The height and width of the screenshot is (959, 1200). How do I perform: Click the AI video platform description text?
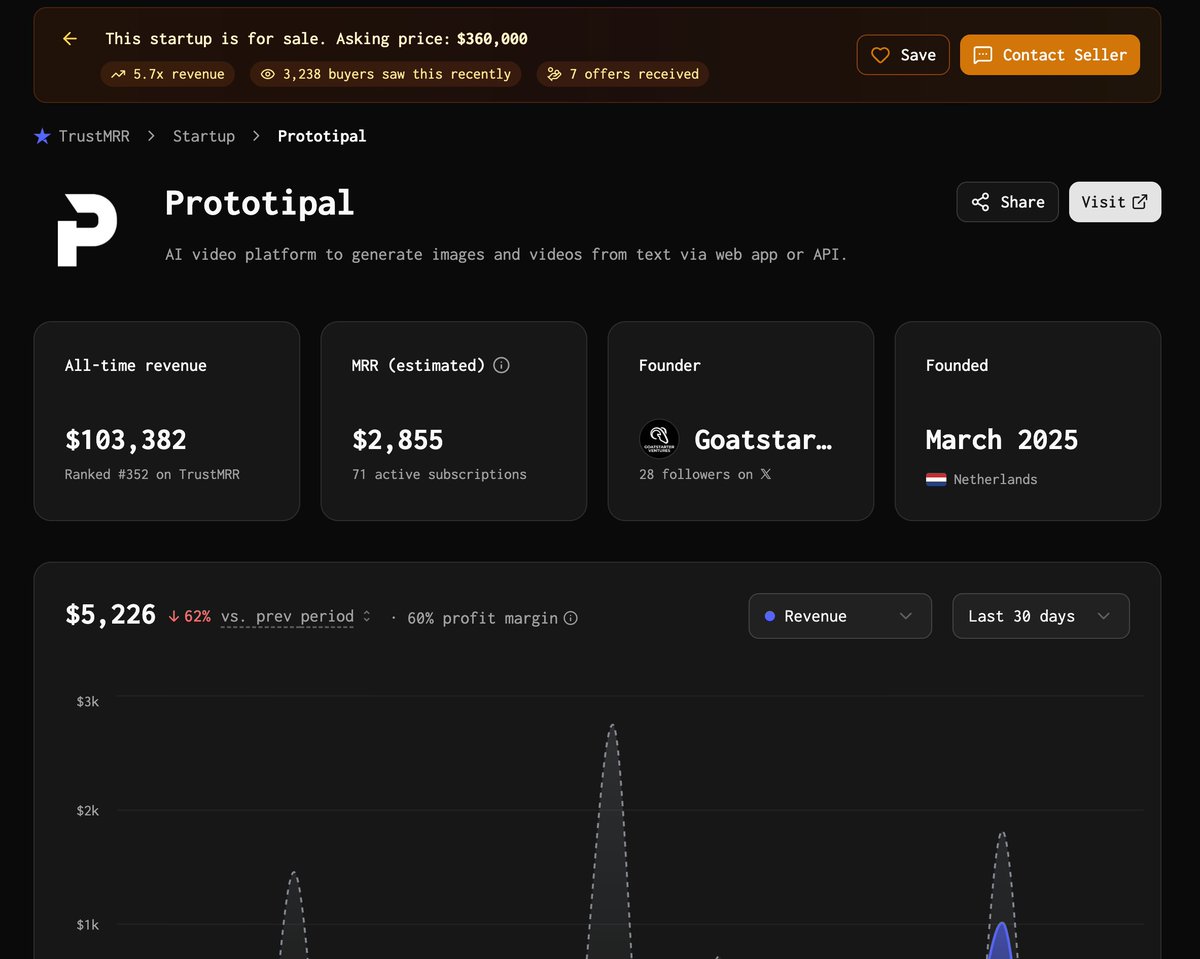pos(506,254)
